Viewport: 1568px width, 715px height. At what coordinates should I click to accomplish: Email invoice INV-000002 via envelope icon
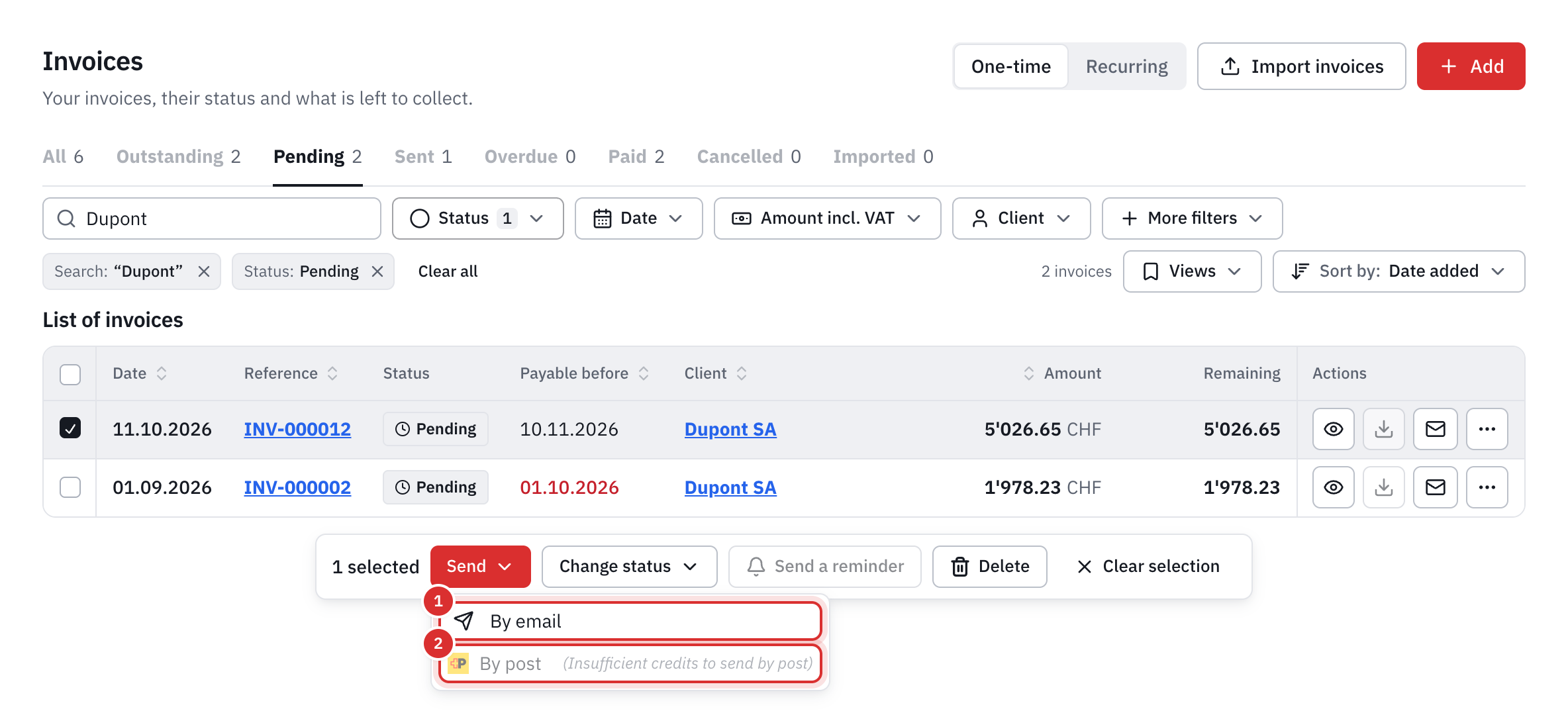tap(1435, 487)
